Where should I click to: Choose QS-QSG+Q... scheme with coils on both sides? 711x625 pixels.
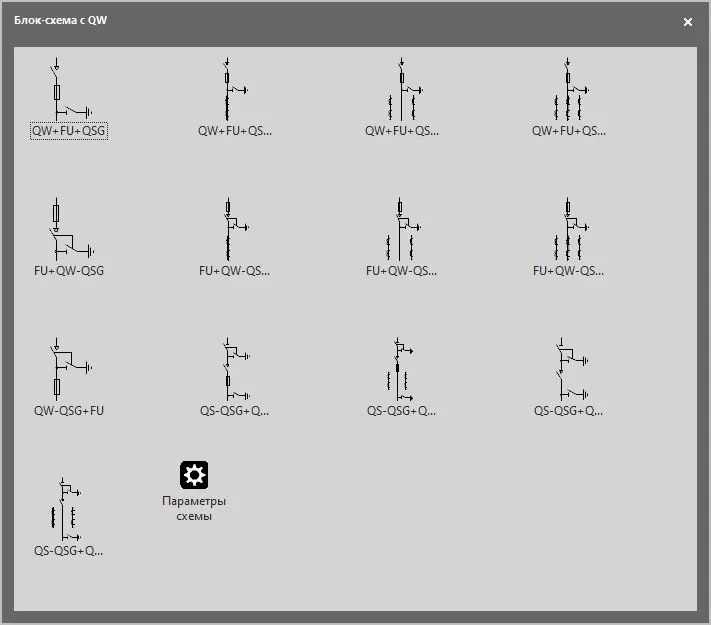68,510
